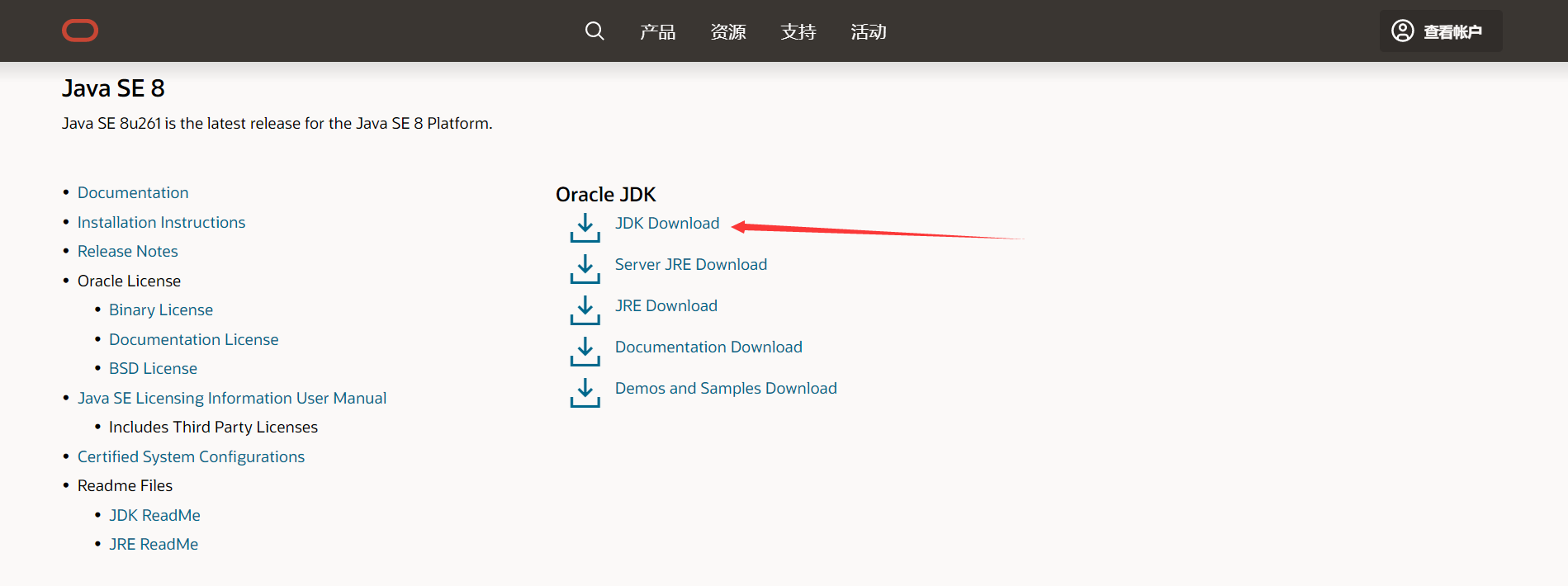Click the Oracle License list item
The height and width of the screenshot is (586, 1568).
pyautogui.click(x=129, y=281)
